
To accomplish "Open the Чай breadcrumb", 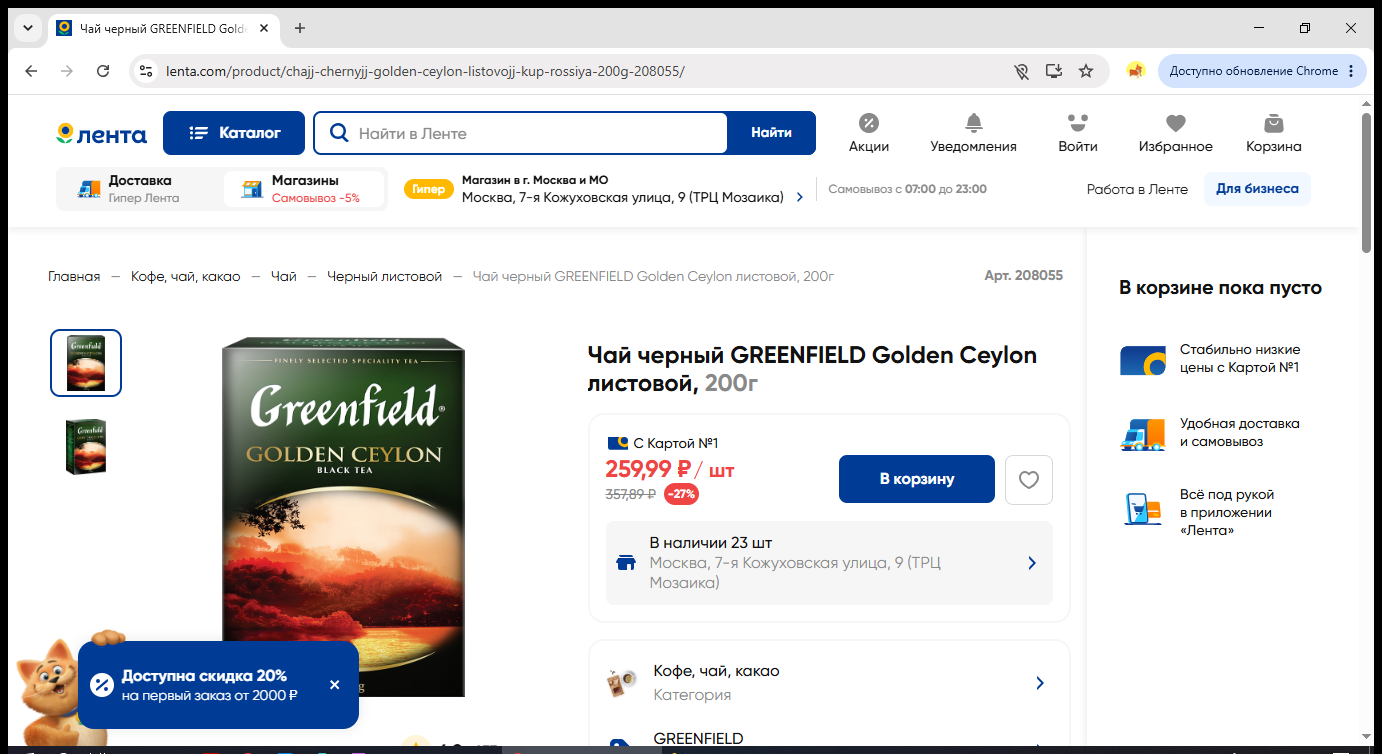I will click(x=284, y=276).
